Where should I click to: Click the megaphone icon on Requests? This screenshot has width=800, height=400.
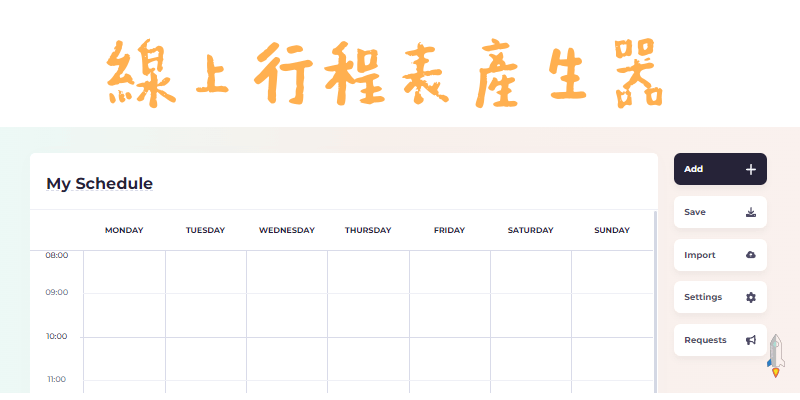pyautogui.click(x=751, y=340)
